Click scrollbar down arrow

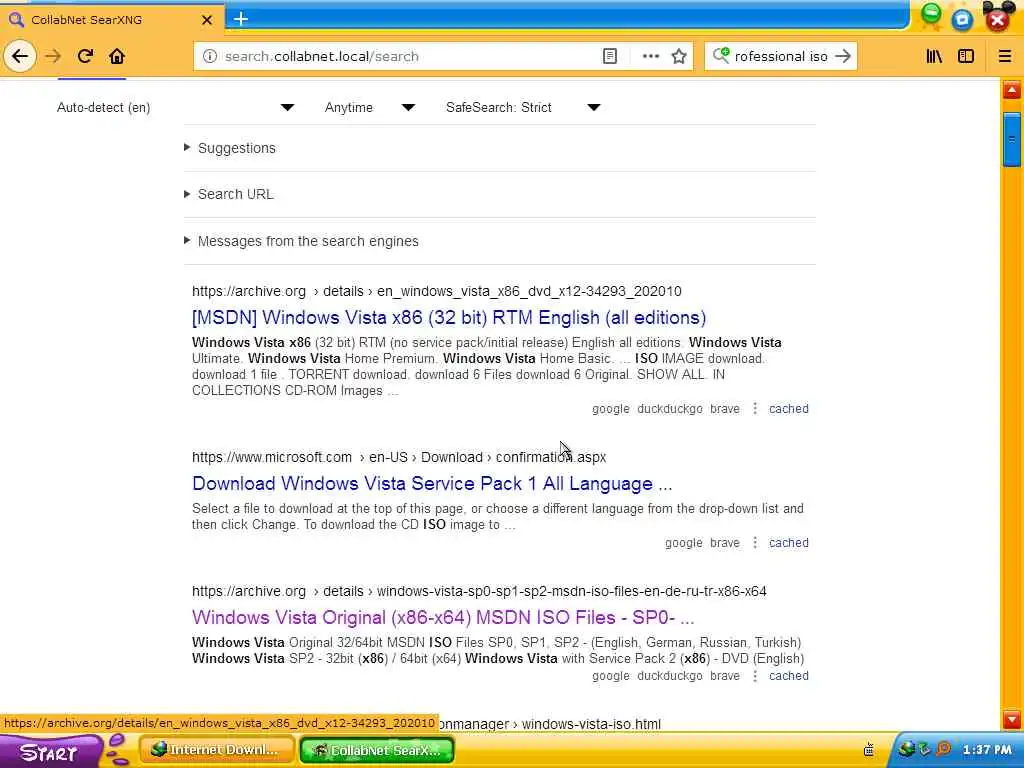pyautogui.click(x=1012, y=720)
